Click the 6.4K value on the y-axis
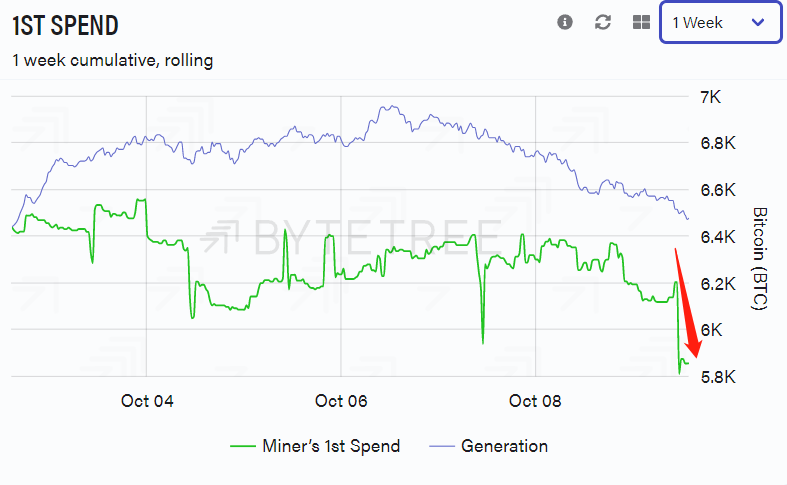The height and width of the screenshot is (485, 787). 716,237
